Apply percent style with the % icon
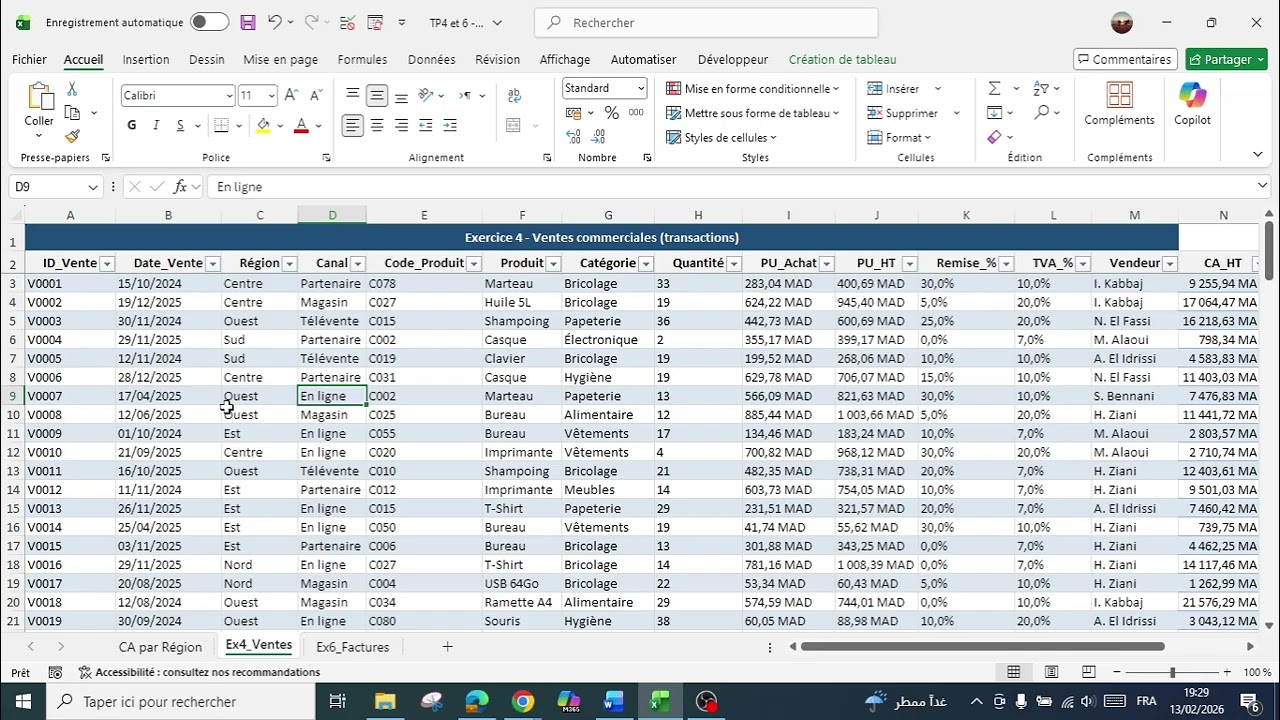 point(611,113)
